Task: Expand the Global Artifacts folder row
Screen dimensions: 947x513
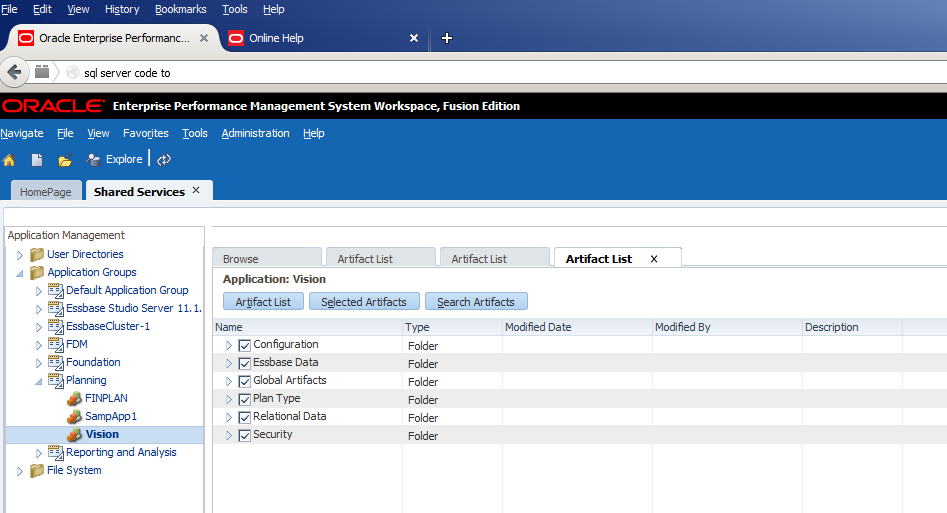Action: pyautogui.click(x=229, y=381)
